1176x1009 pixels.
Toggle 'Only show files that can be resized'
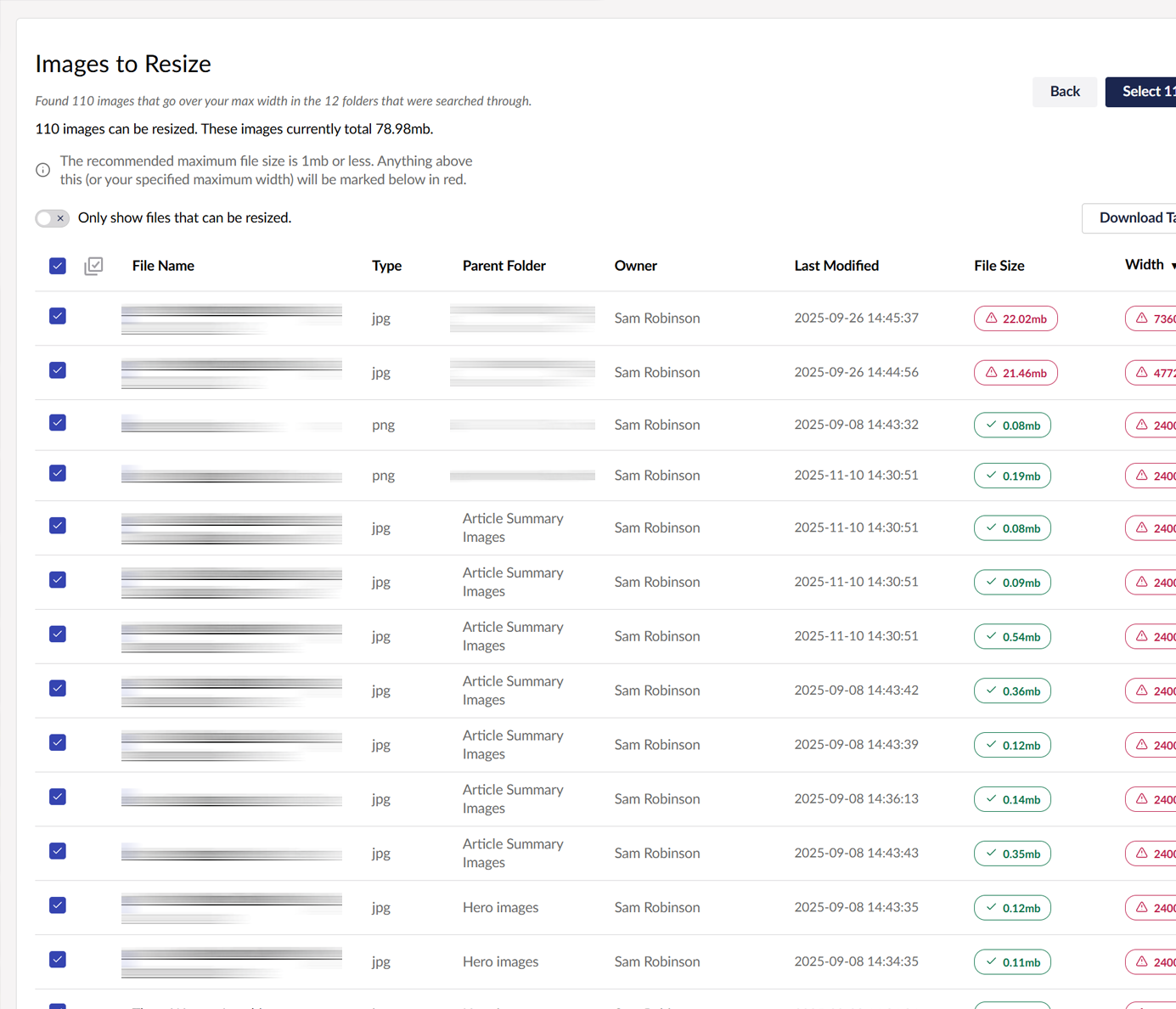52,218
